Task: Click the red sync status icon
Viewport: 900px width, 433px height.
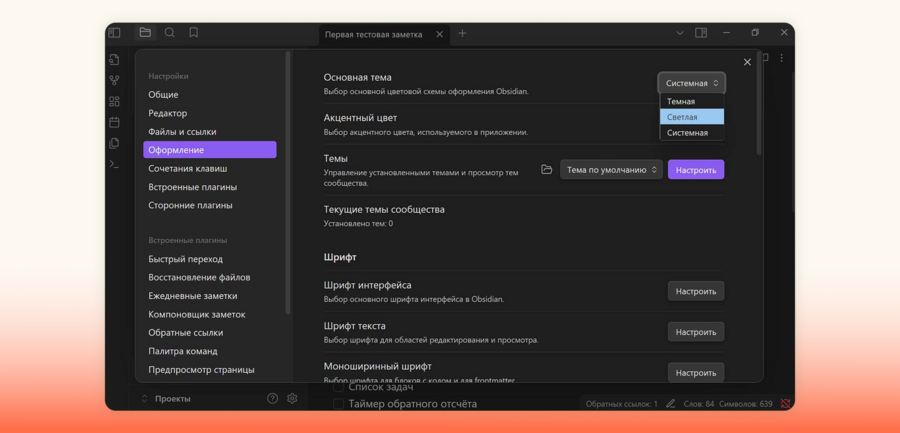Action: (x=785, y=404)
